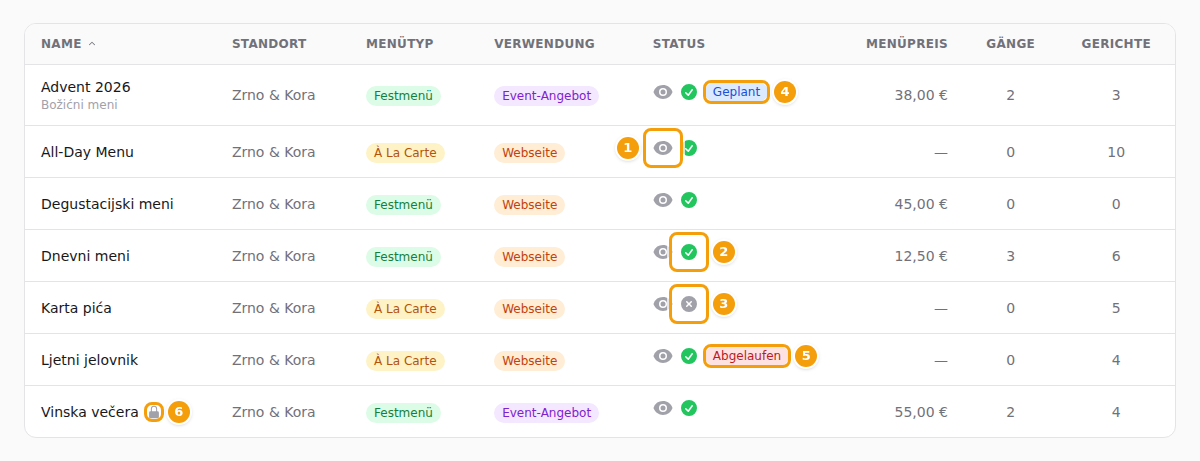Toggle visibility eye for All-Day Menu
Screen dimensions: 1200x461
[x=662, y=148]
